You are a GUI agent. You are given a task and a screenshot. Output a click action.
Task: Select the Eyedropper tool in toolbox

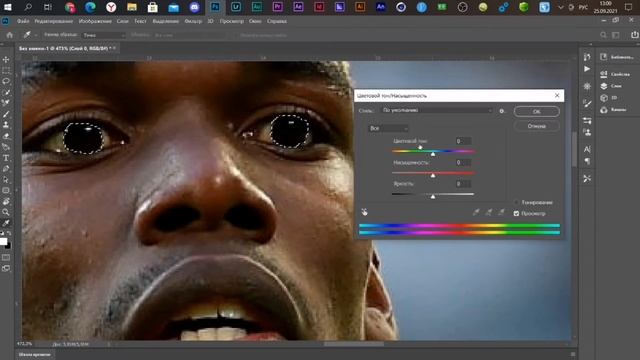(6, 223)
